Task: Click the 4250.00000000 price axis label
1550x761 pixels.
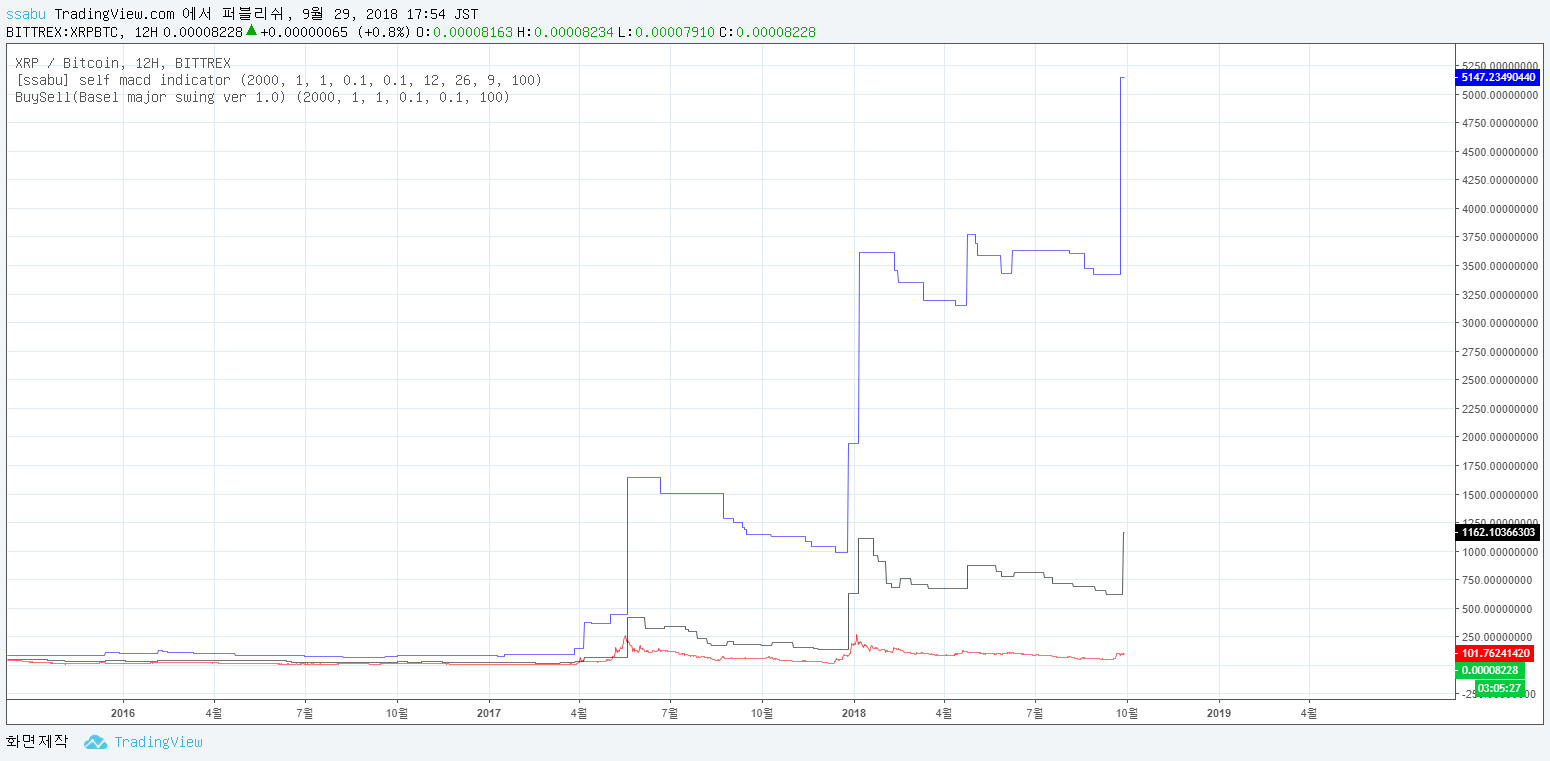Action: click(1499, 181)
